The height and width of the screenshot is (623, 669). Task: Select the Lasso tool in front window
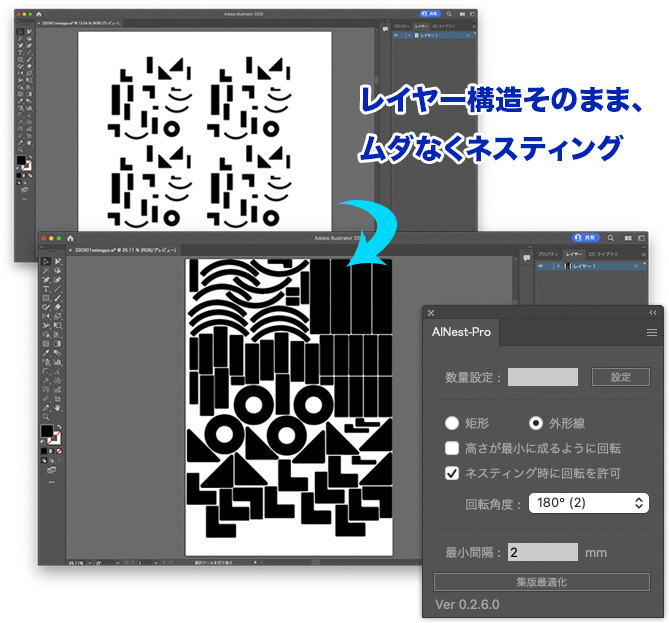coord(58,271)
